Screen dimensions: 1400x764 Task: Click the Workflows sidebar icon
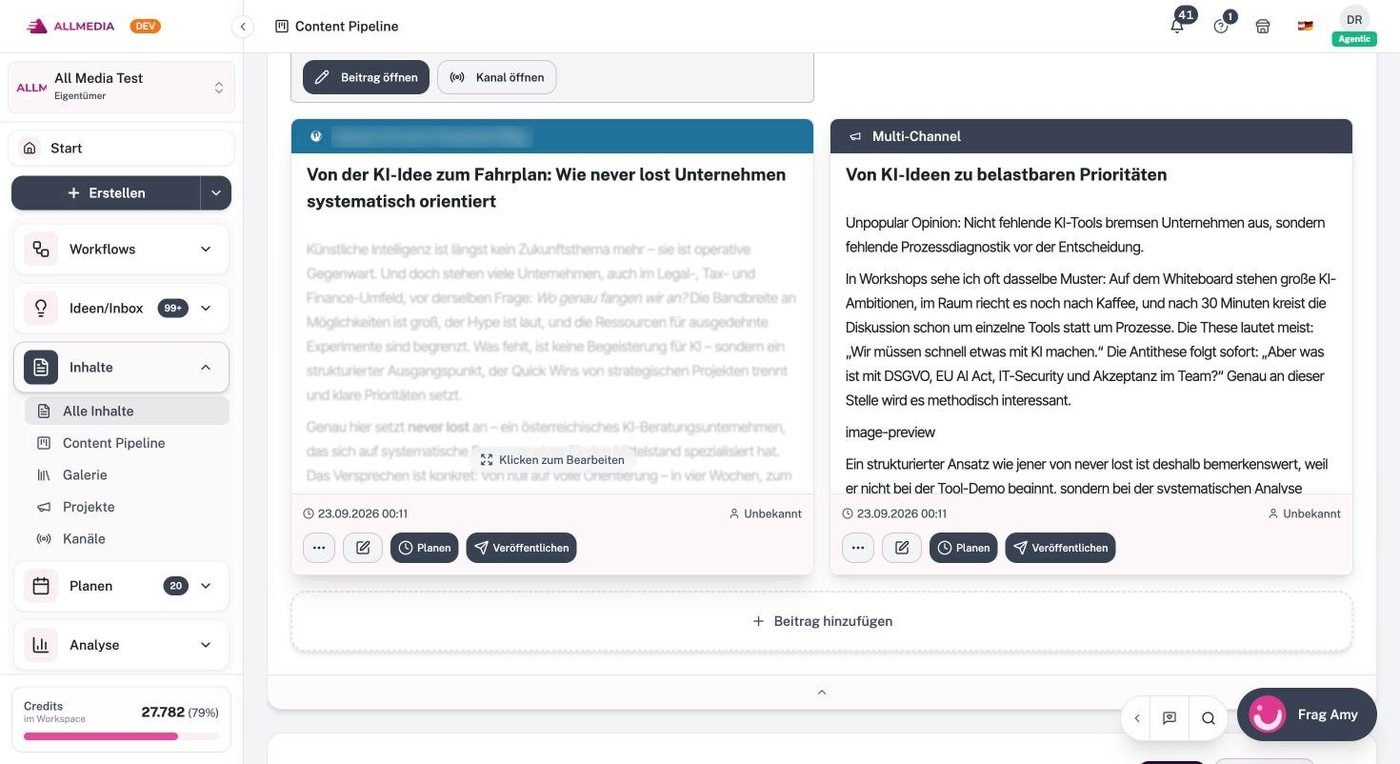coord(41,249)
